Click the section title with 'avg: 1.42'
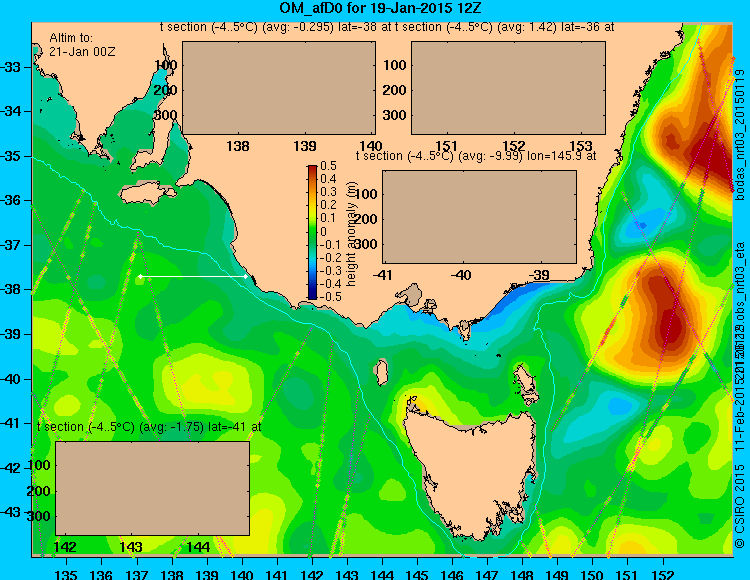750x580 pixels. click(505, 27)
